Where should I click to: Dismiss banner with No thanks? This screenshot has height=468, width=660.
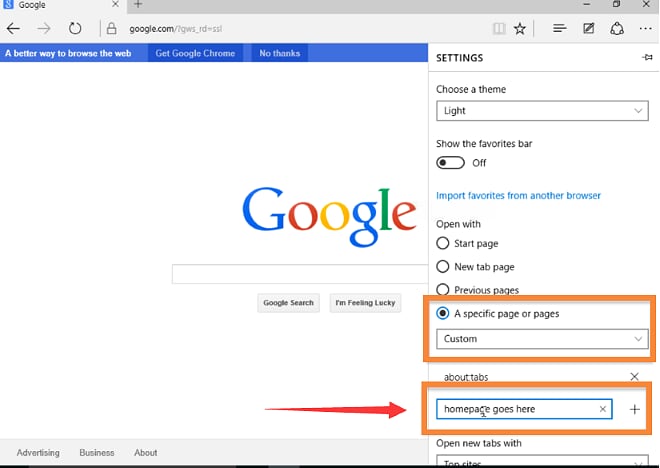279,53
